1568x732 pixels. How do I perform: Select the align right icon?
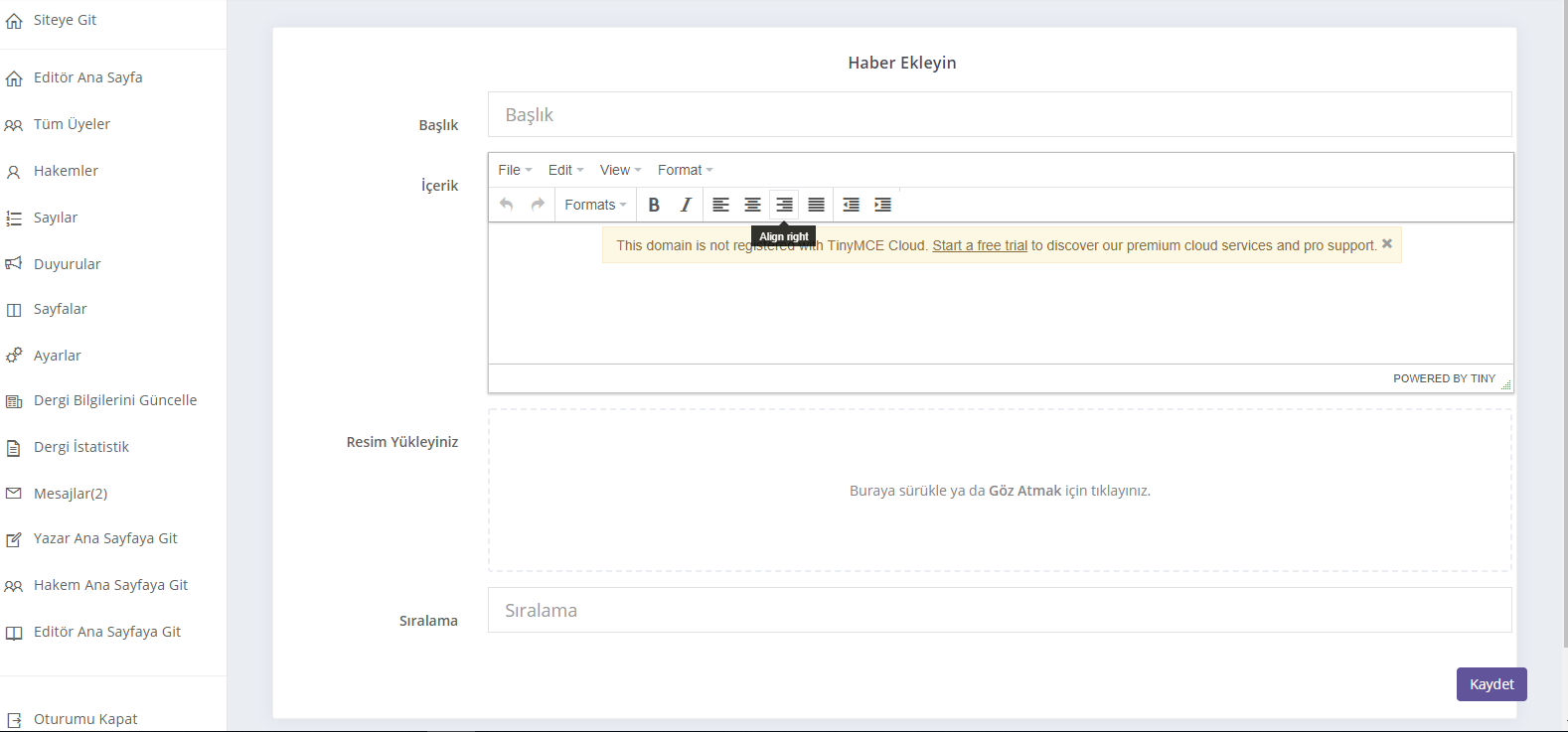pos(784,205)
